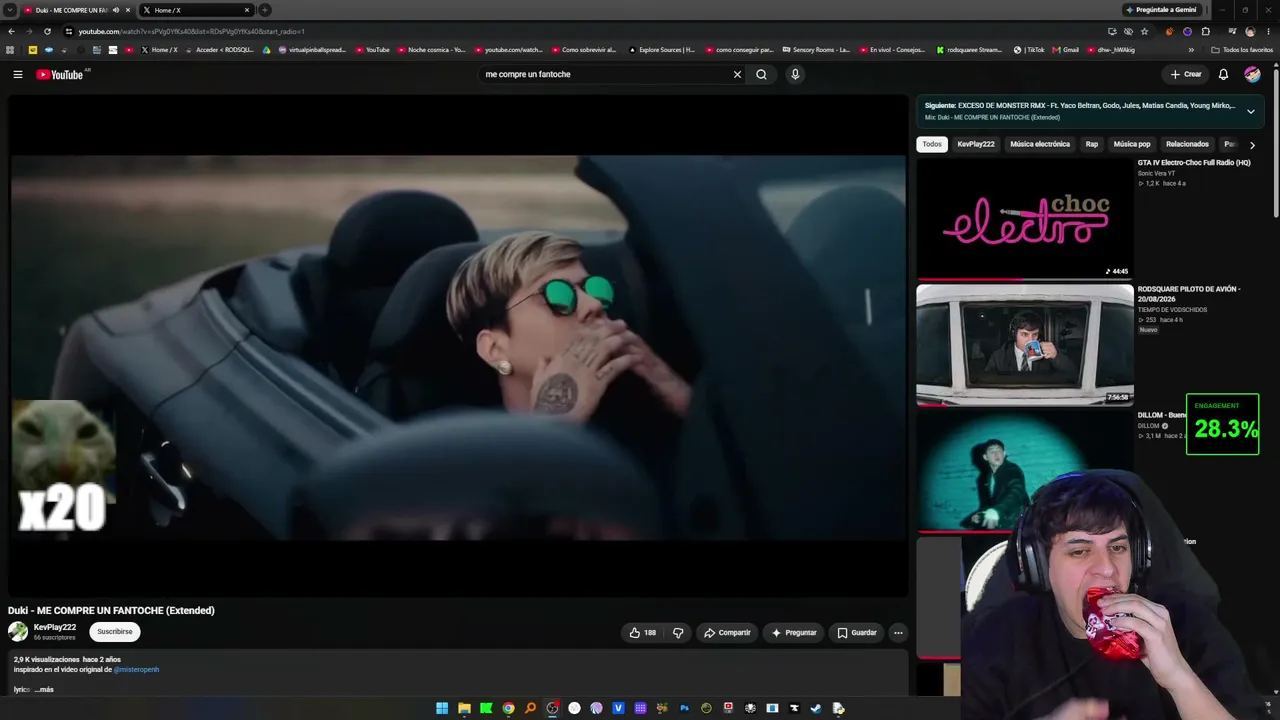
Task: Run the search with the magnifier button
Action: click(x=761, y=74)
